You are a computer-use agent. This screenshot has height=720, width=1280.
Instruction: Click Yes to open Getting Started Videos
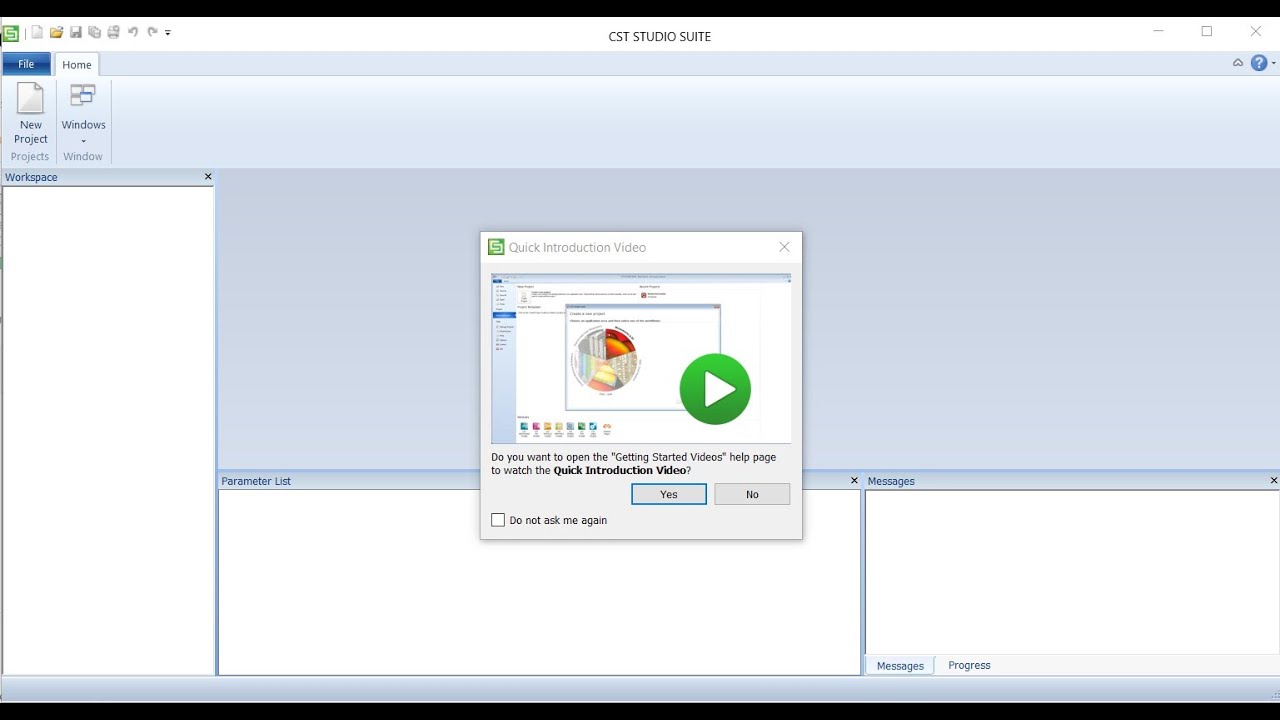[669, 494]
